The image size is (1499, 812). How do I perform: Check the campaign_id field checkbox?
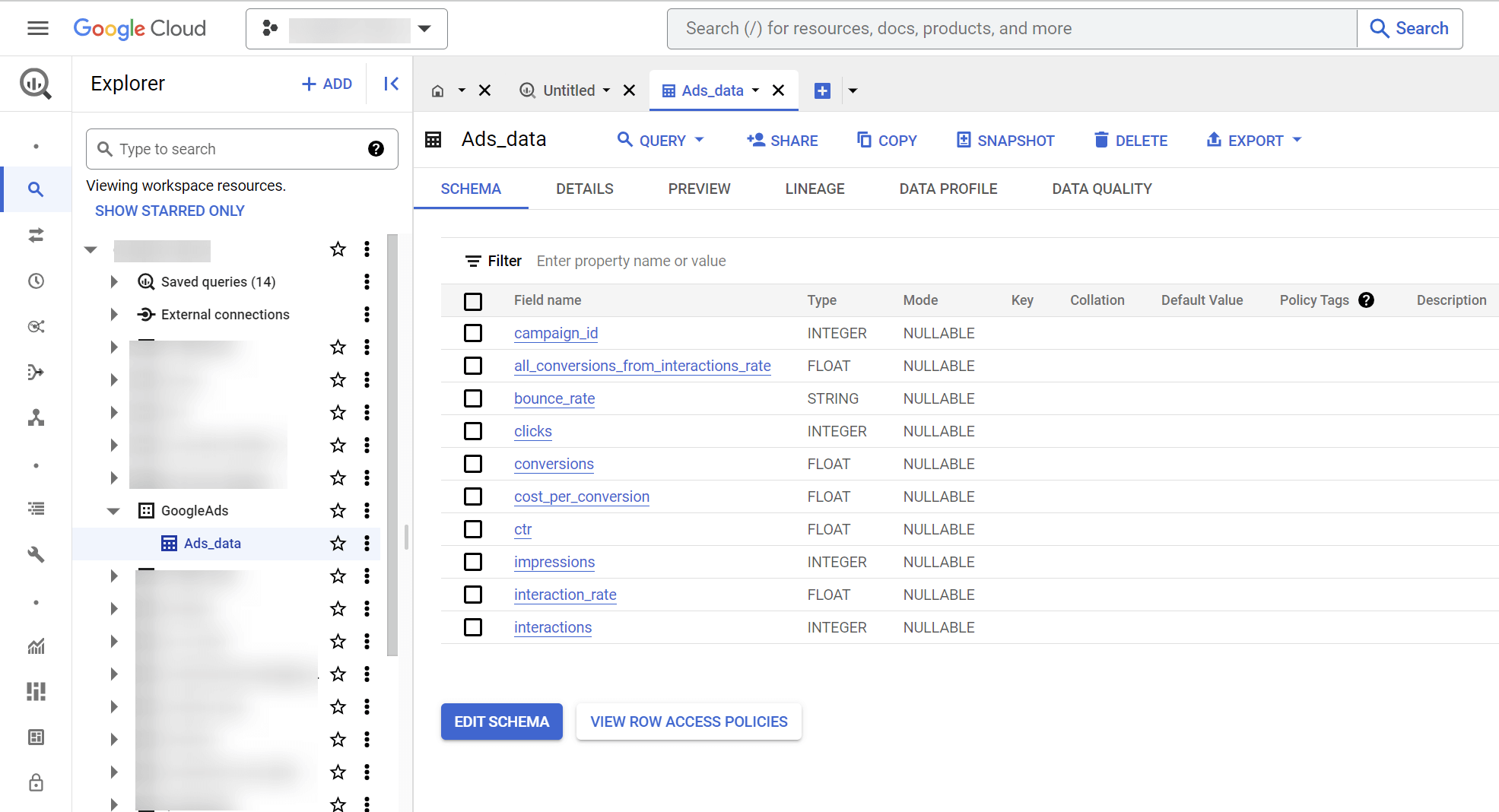pyautogui.click(x=473, y=333)
